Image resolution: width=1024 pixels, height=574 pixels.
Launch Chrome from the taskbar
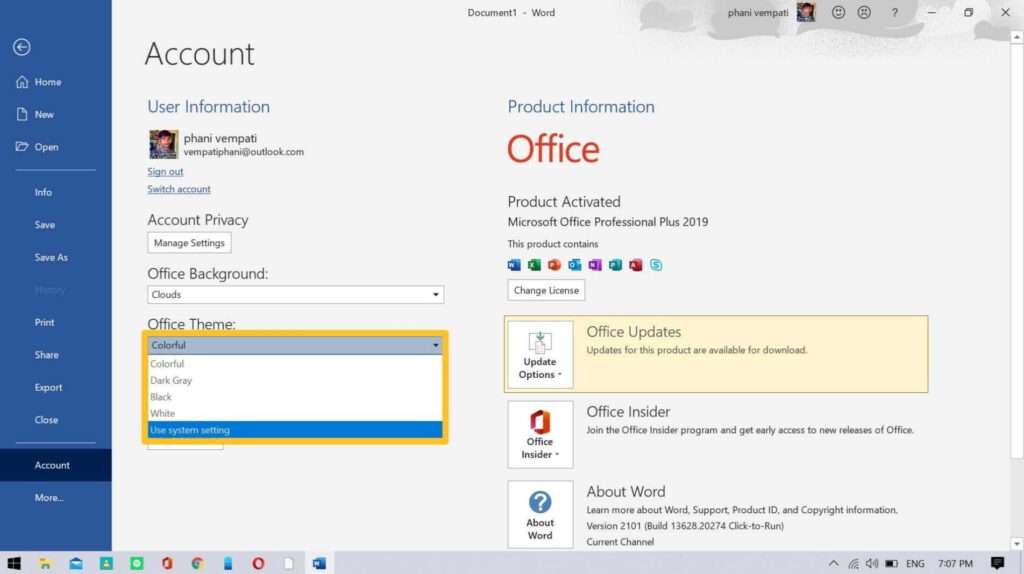click(197, 563)
